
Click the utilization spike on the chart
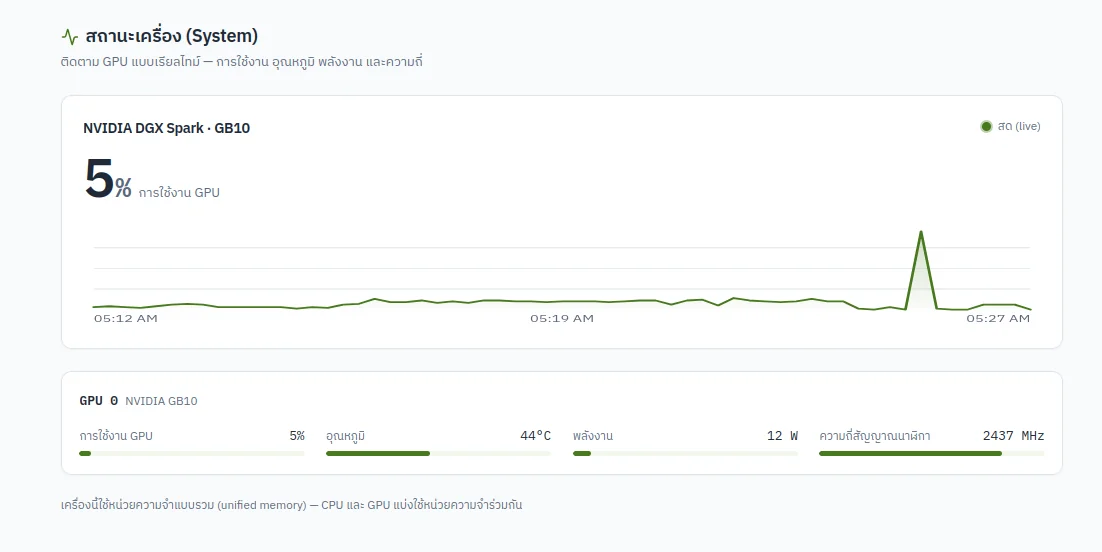pos(921,270)
